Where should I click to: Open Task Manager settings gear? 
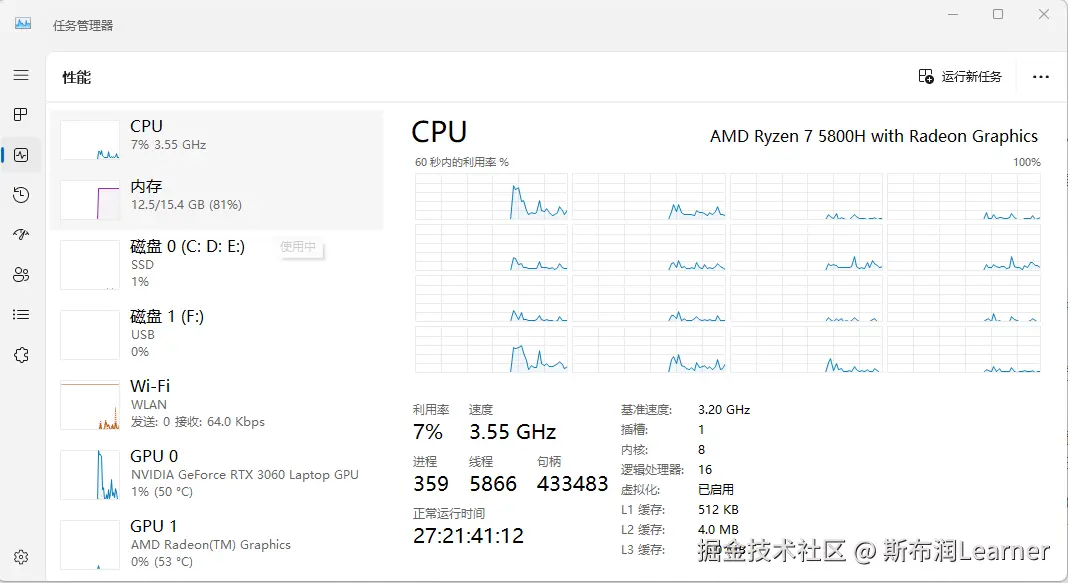pyautogui.click(x=21, y=557)
